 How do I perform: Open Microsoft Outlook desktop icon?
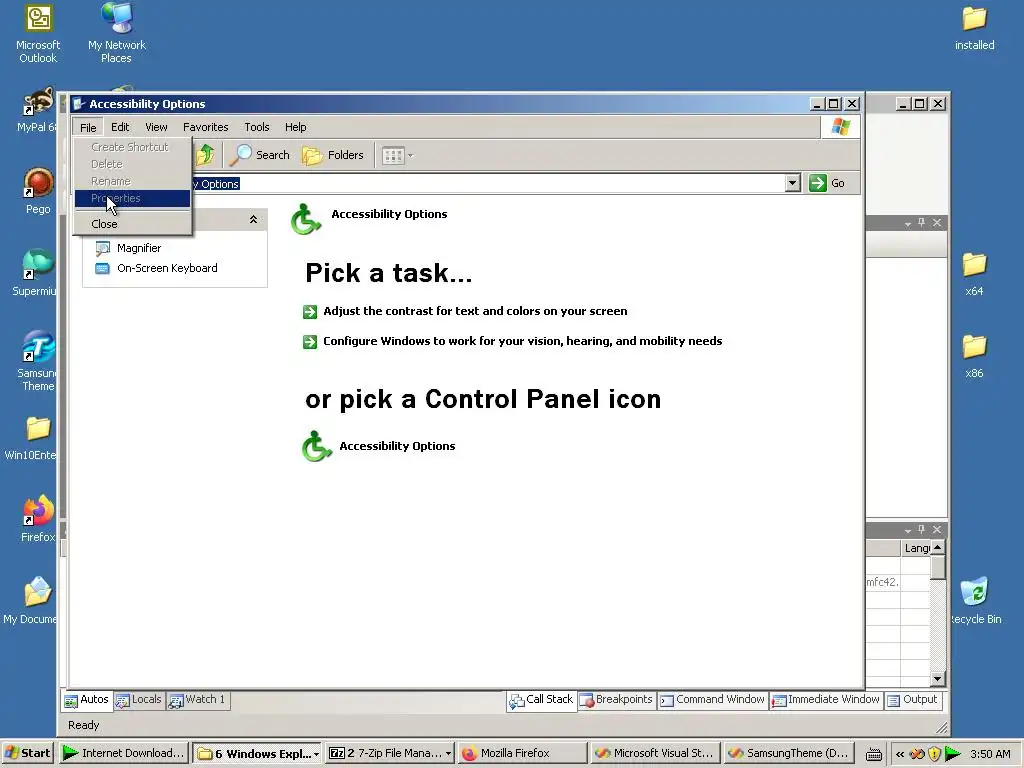click(x=38, y=33)
